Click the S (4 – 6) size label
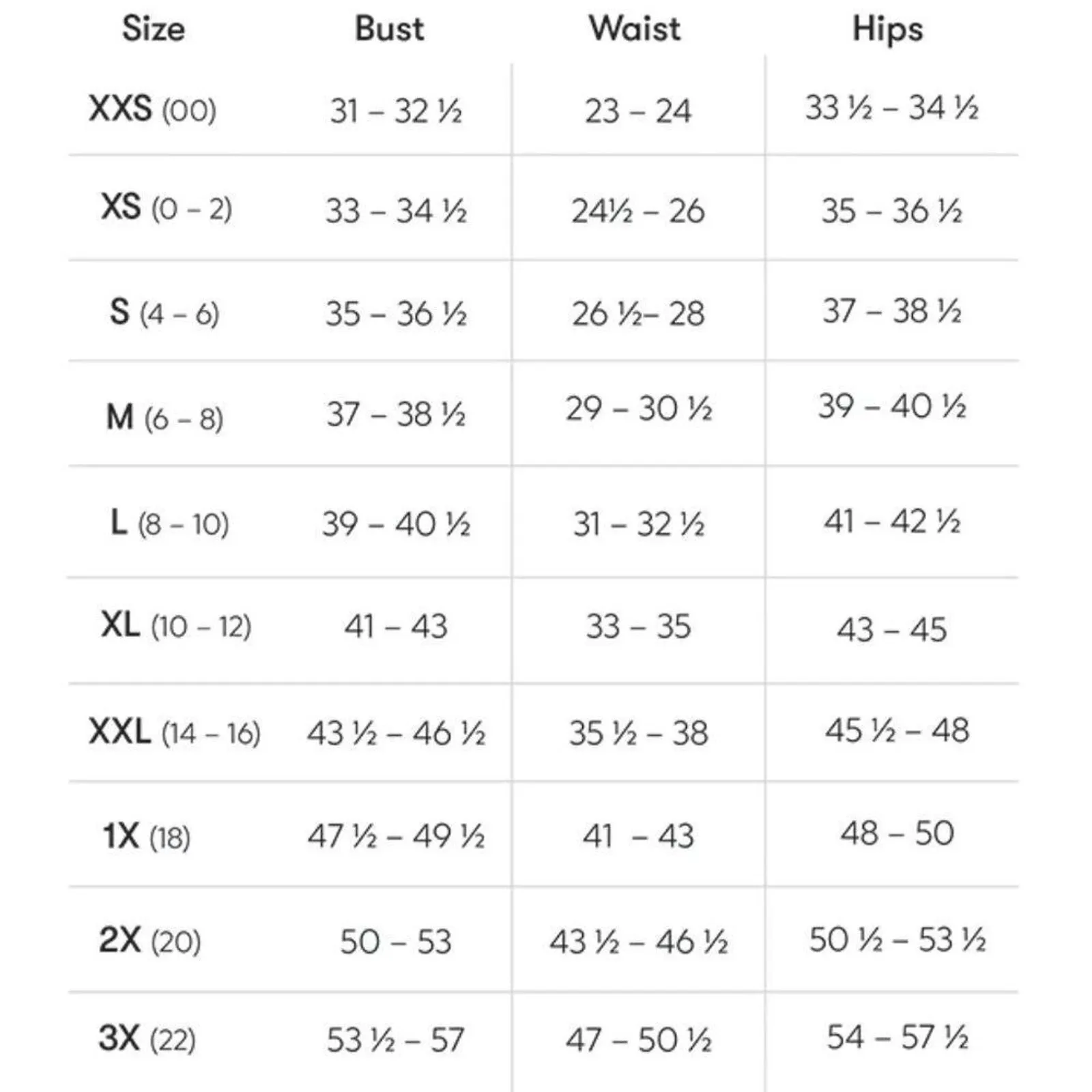1092x1092 pixels. point(164,313)
